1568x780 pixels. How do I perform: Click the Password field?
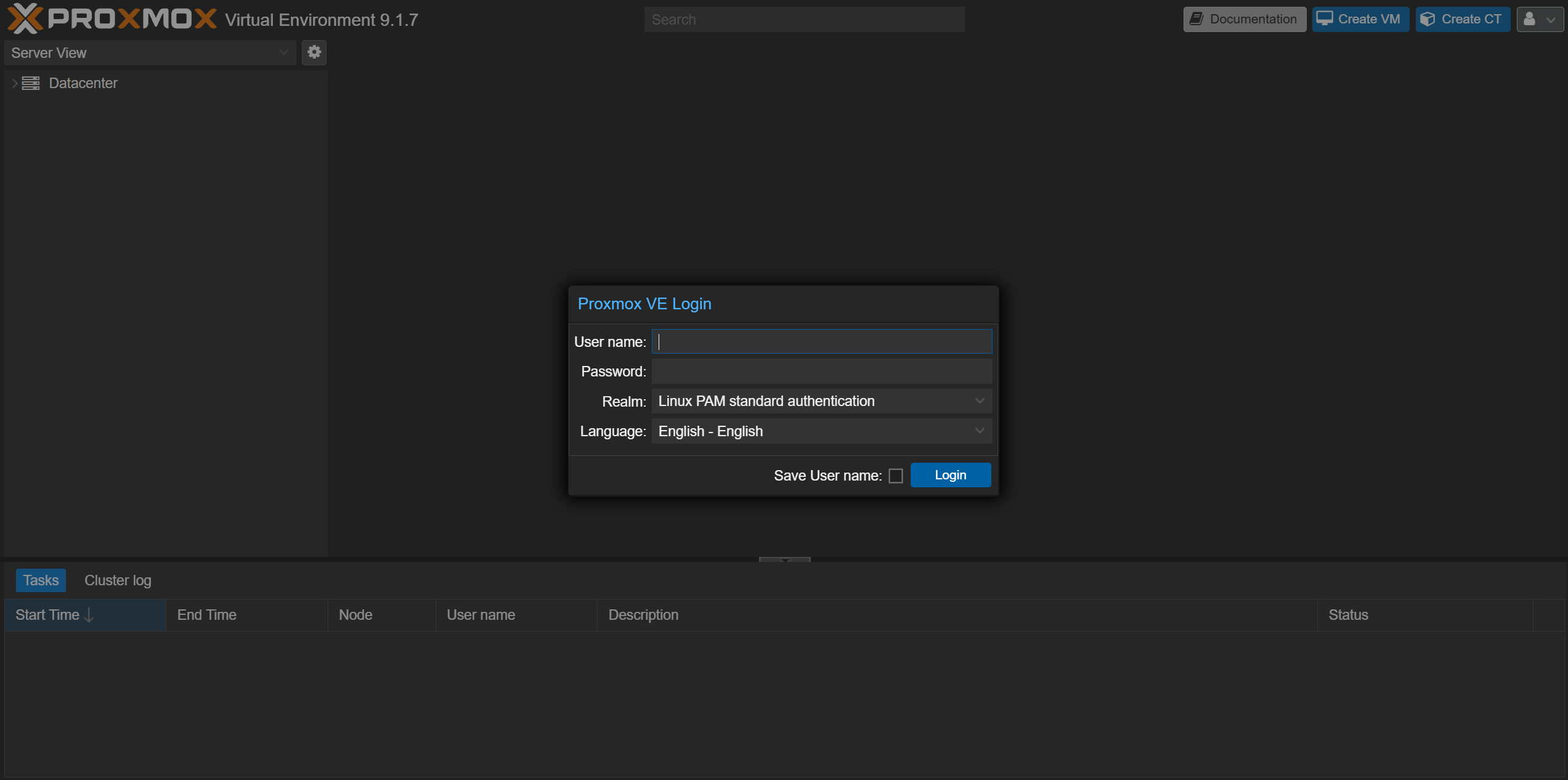(821, 372)
